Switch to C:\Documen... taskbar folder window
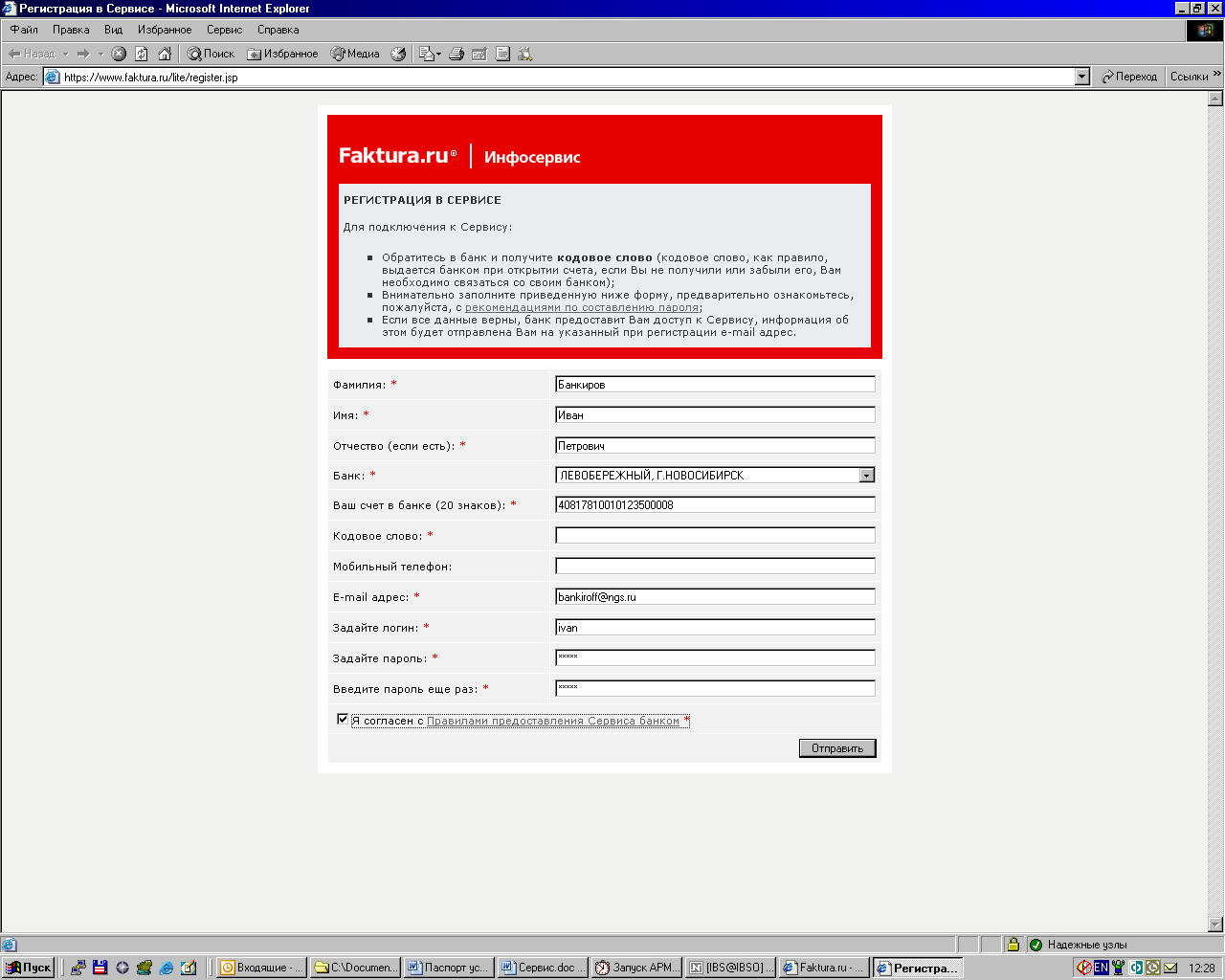Viewport: 1225px width, 980px height. 355,968
